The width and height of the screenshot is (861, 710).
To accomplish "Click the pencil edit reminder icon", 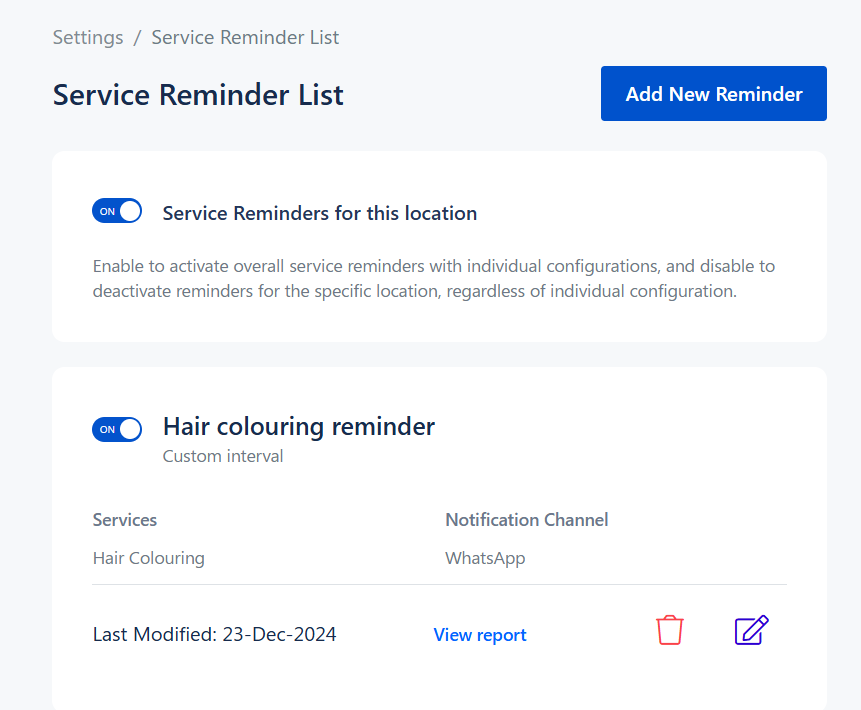I will tap(751, 631).
